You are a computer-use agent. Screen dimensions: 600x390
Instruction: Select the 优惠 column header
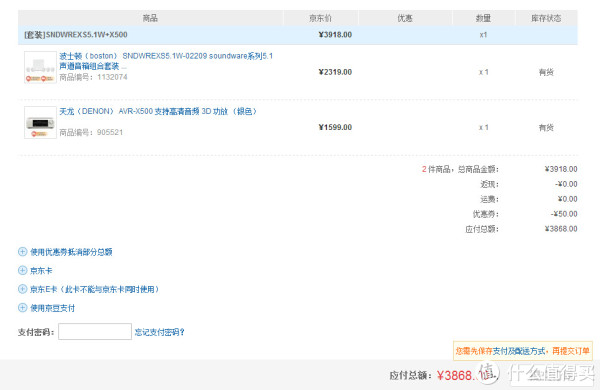click(x=405, y=18)
